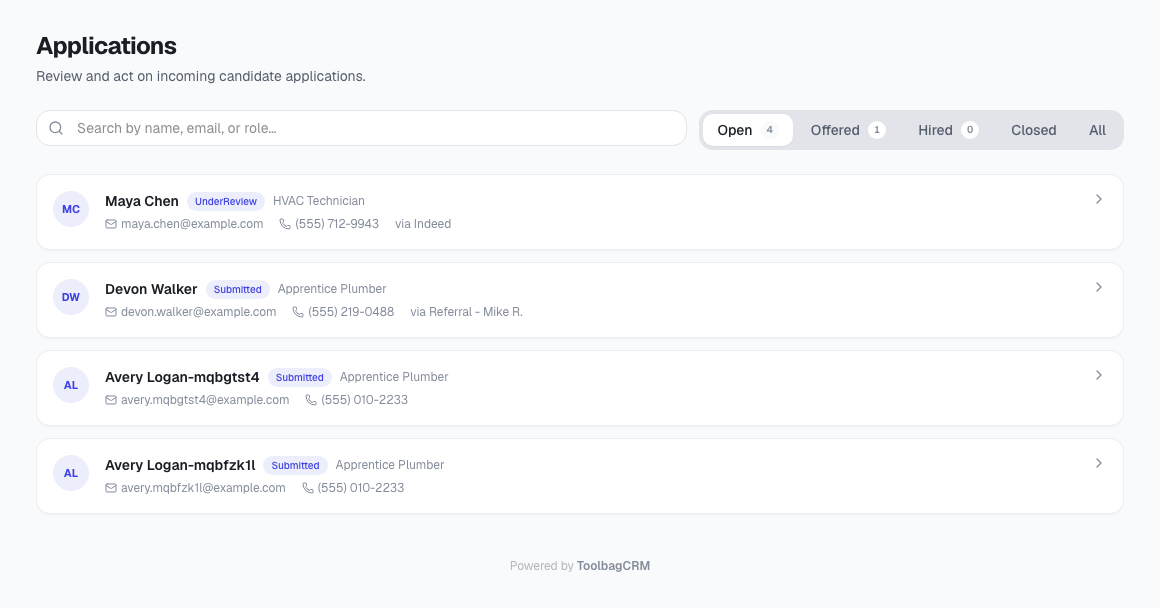Click the devon.walker@example.com email text
This screenshot has width=1160, height=608.
click(x=199, y=312)
